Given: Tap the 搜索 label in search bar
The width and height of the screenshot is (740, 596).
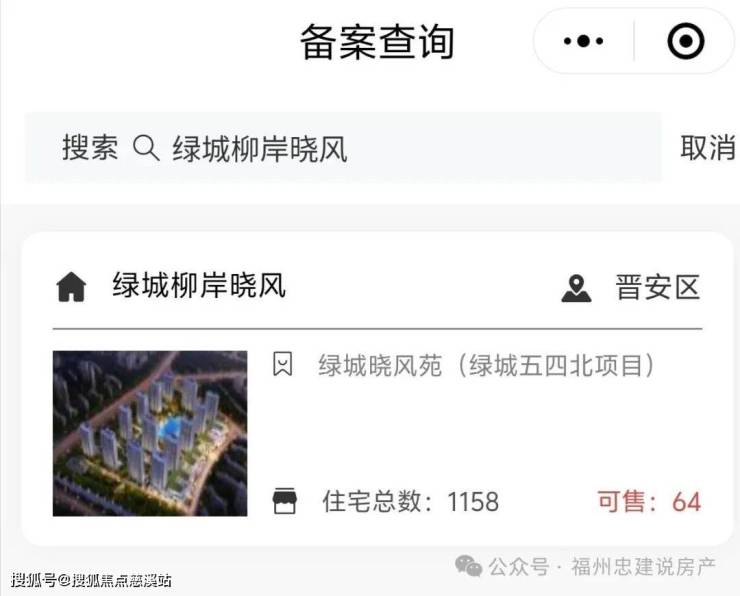Looking at the screenshot, I should click(90, 148).
